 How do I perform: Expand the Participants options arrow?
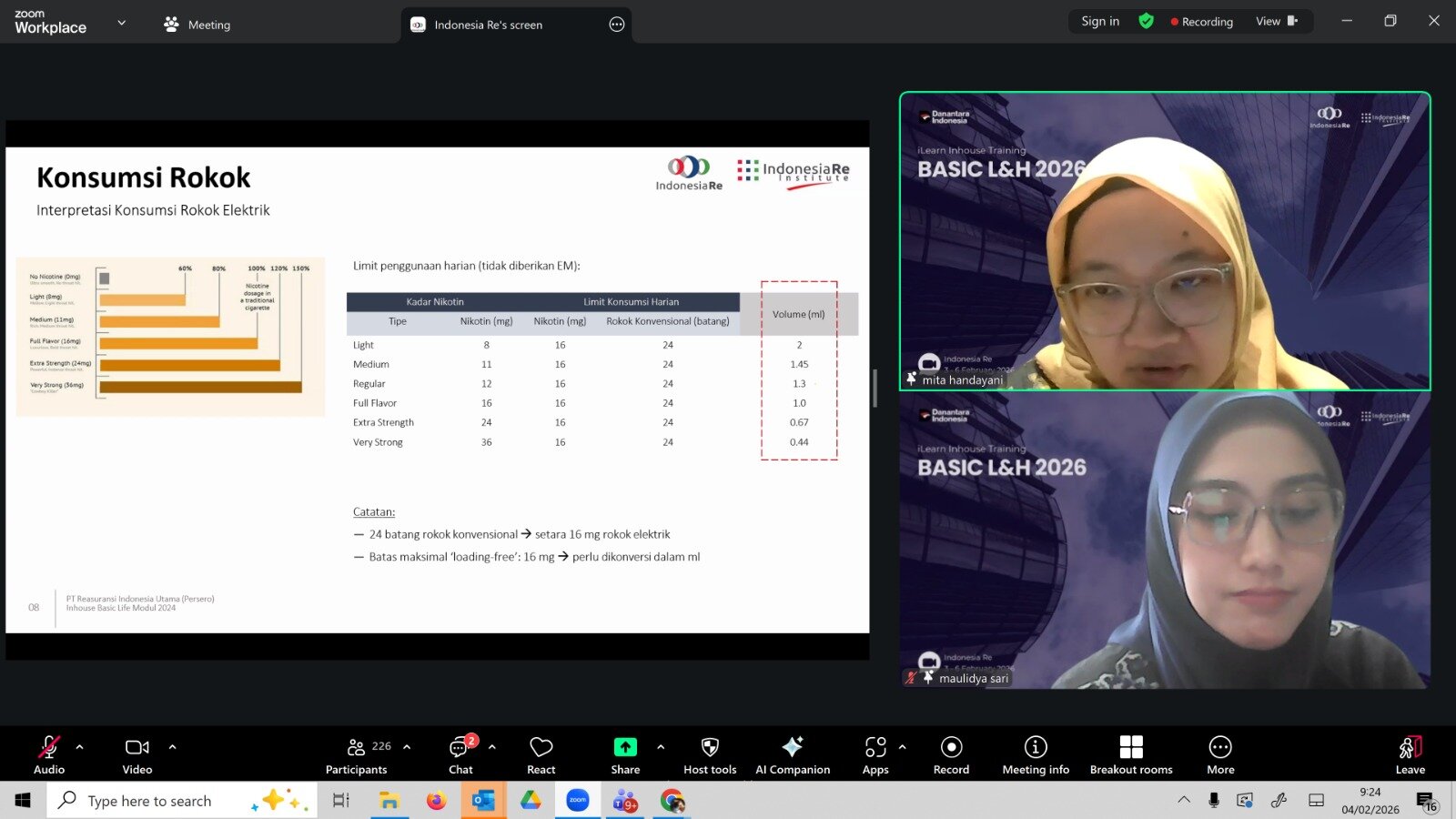(407, 747)
